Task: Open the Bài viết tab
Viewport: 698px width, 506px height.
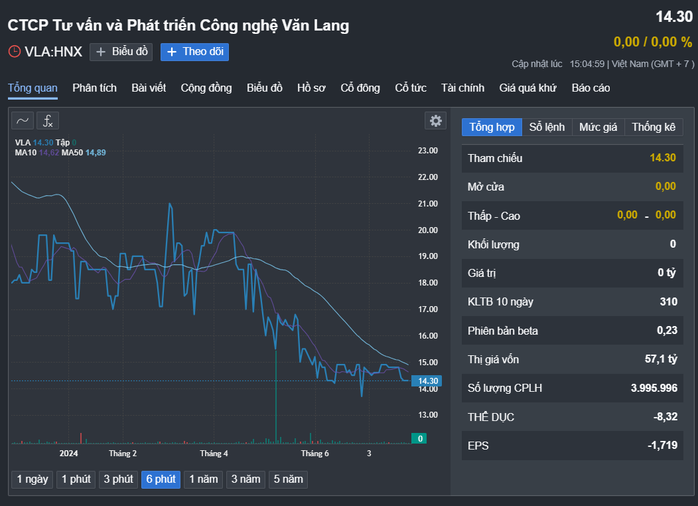Action: (149, 88)
